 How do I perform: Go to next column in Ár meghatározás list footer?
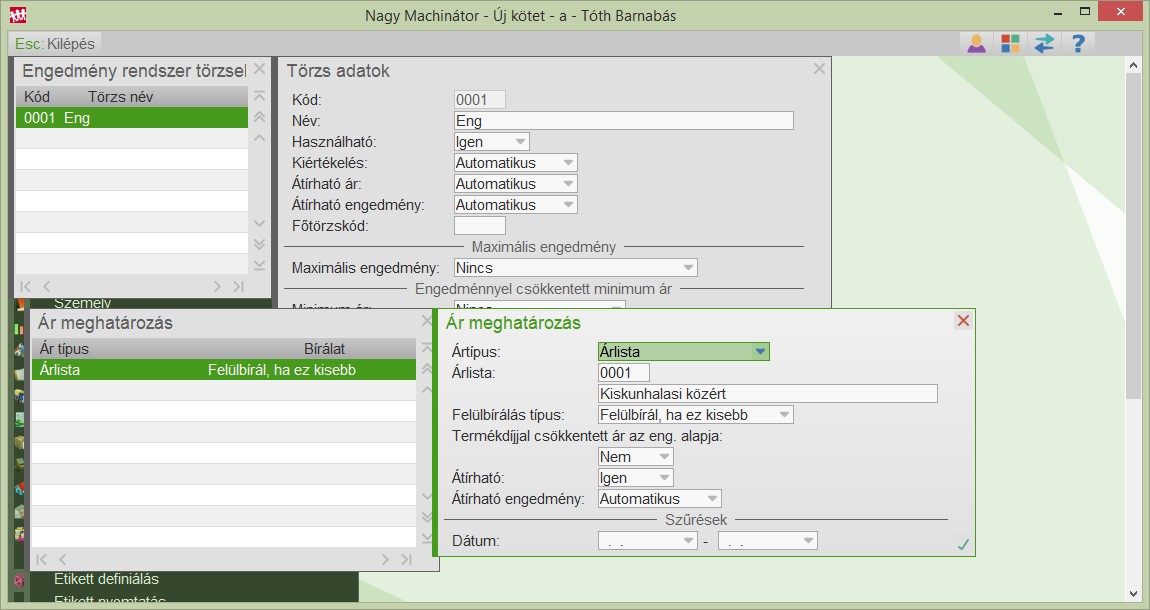click(x=385, y=559)
